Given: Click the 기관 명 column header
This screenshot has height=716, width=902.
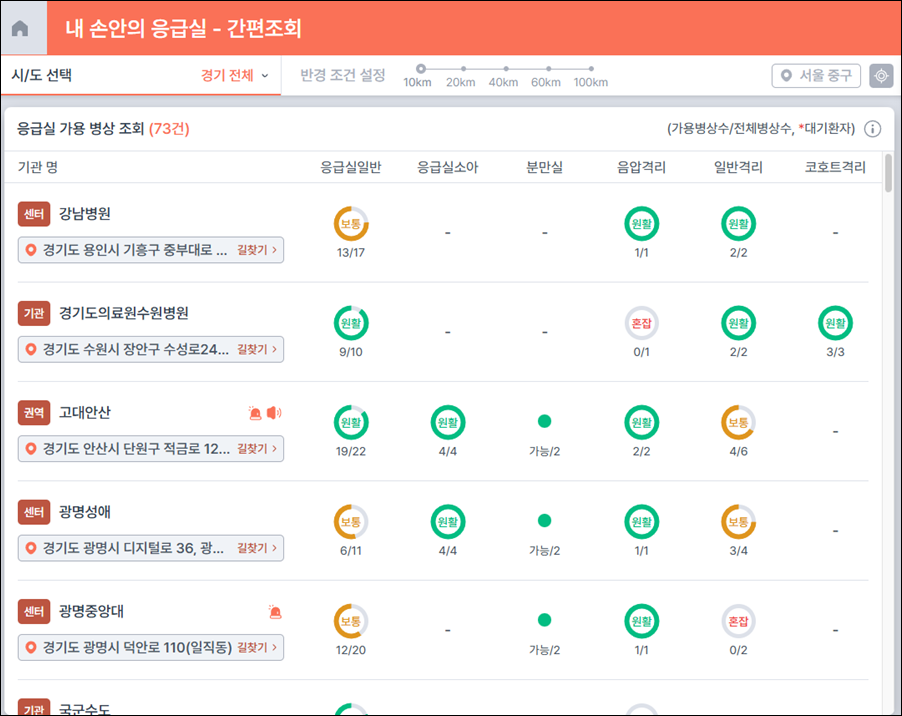Looking at the screenshot, I should [x=38, y=167].
